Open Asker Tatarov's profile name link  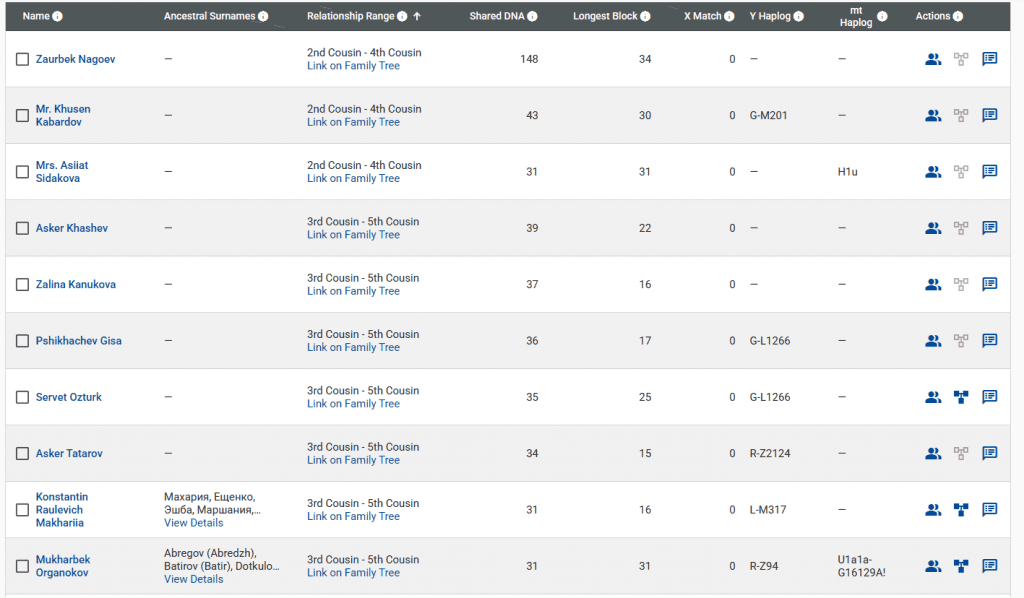tap(69, 453)
